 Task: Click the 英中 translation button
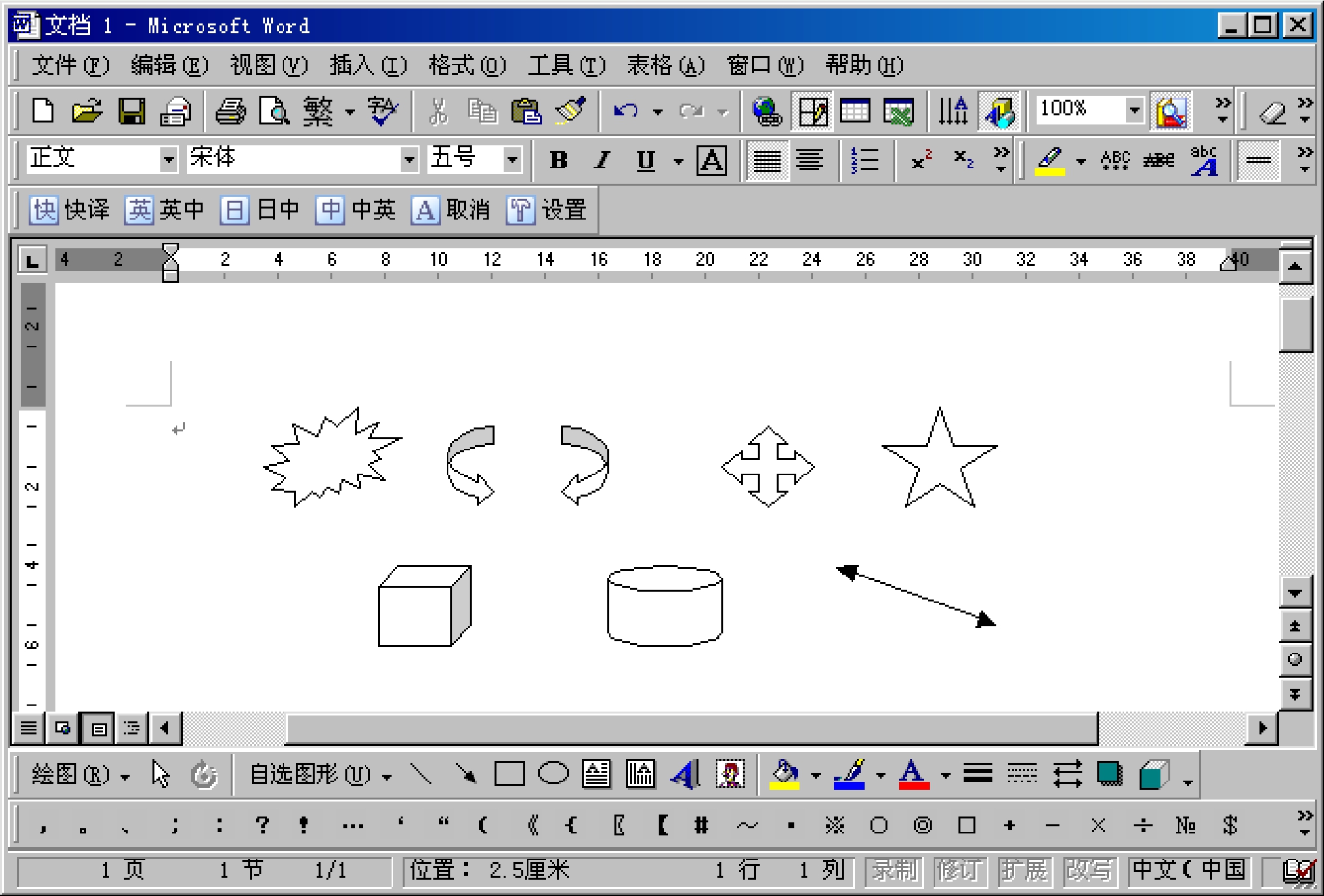point(164,210)
